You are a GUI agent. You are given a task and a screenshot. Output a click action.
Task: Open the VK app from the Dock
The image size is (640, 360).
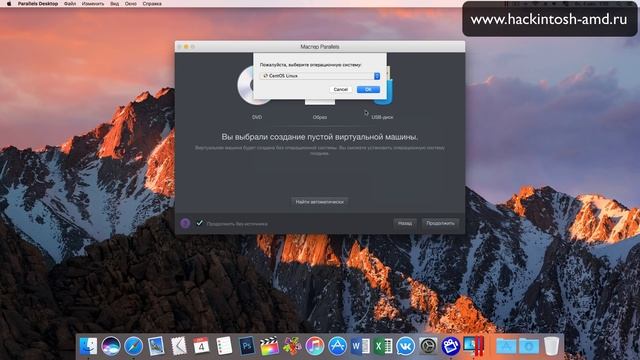[405, 346]
